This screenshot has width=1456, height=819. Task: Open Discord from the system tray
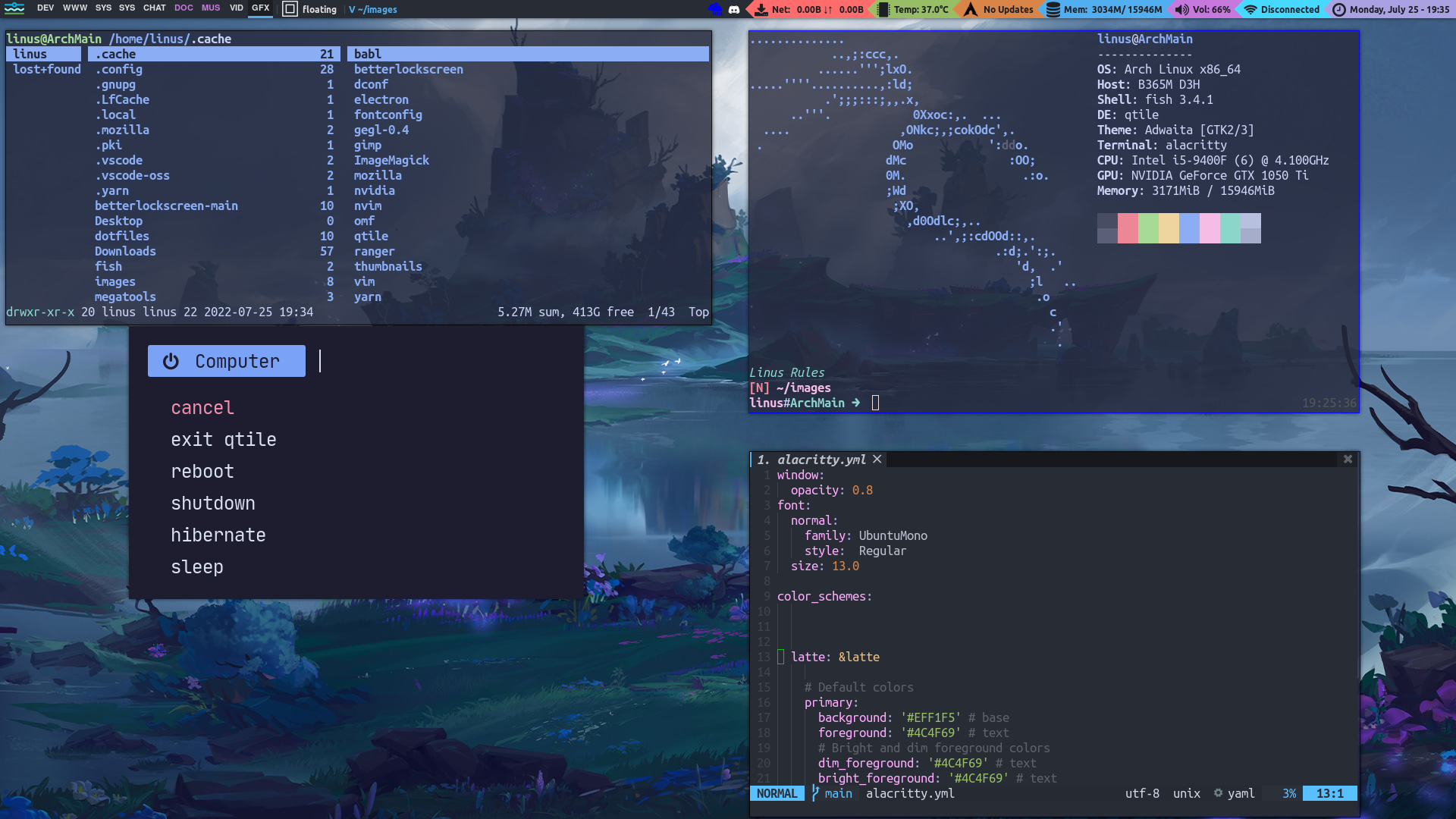[733, 9]
